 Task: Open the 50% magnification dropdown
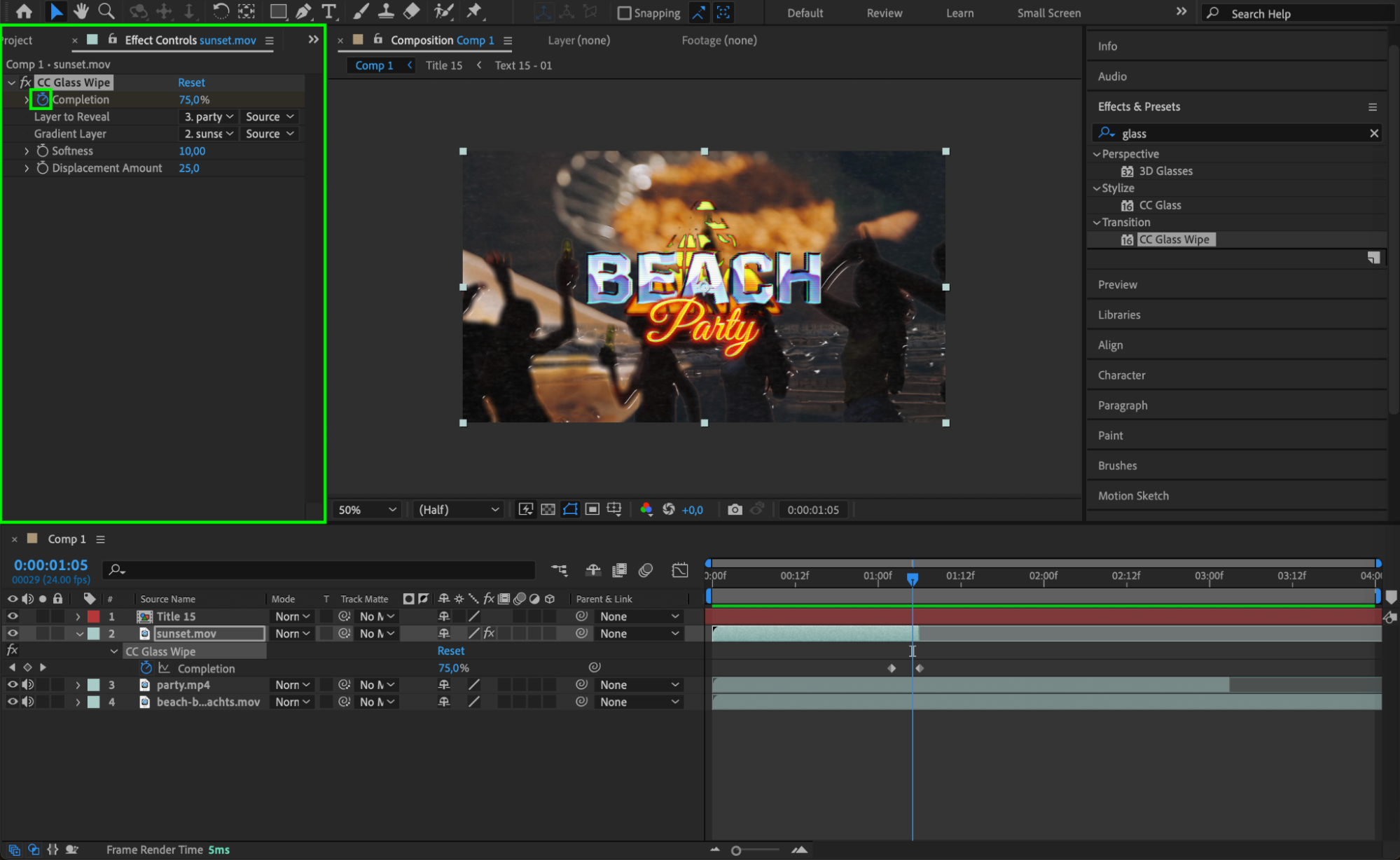tap(367, 510)
